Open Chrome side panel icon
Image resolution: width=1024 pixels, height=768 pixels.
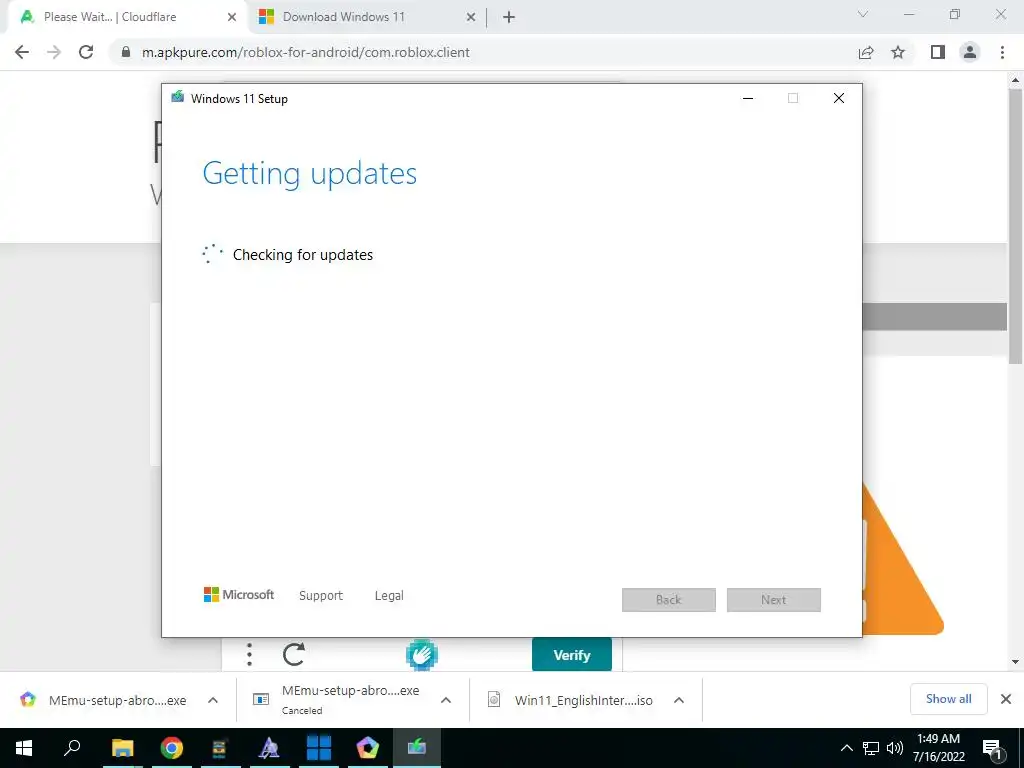938,52
